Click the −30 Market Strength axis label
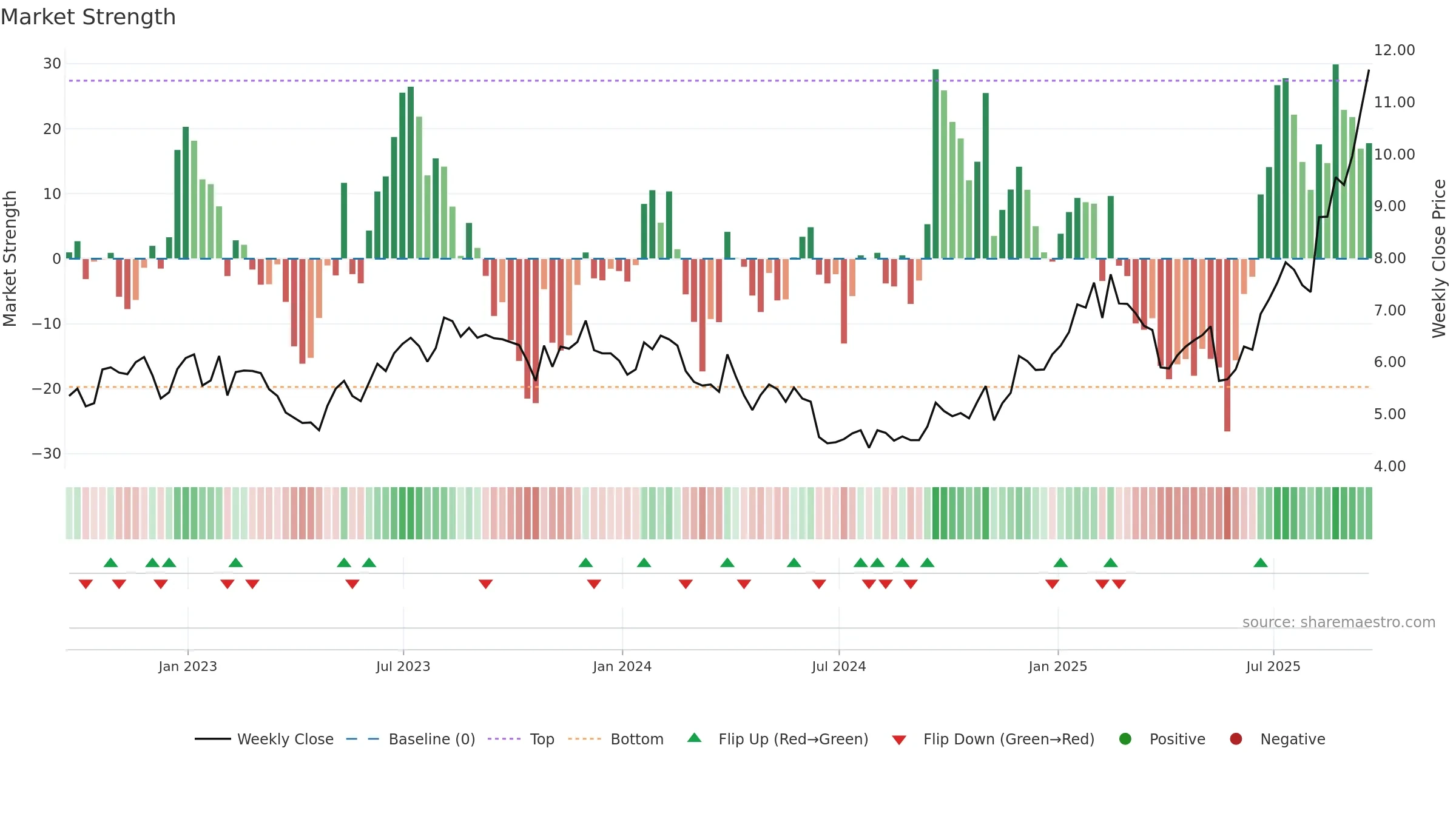This screenshot has width=1456, height=819. pos(47,454)
